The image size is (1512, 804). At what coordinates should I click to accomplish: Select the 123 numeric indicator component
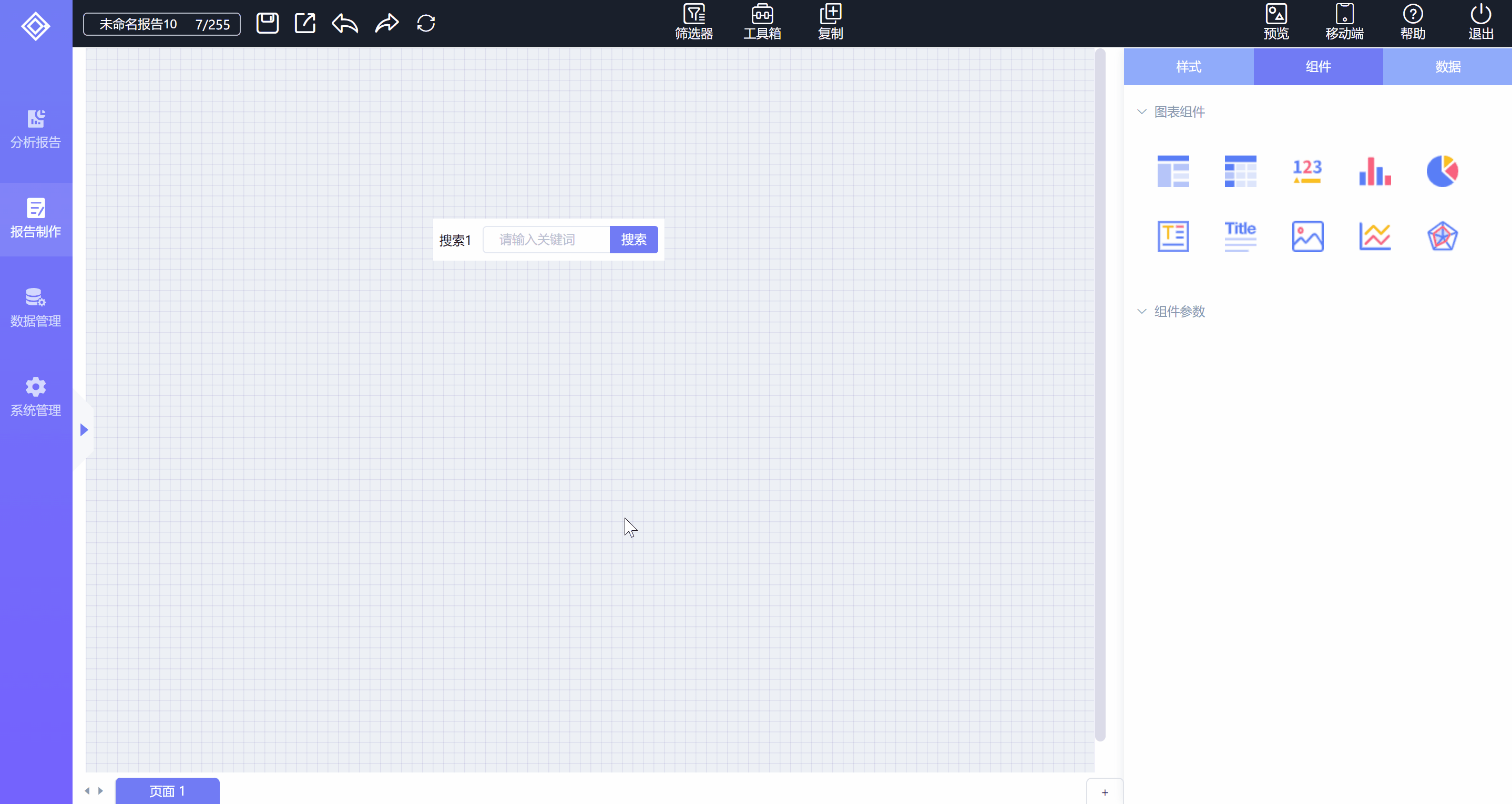coord(1307,171)
